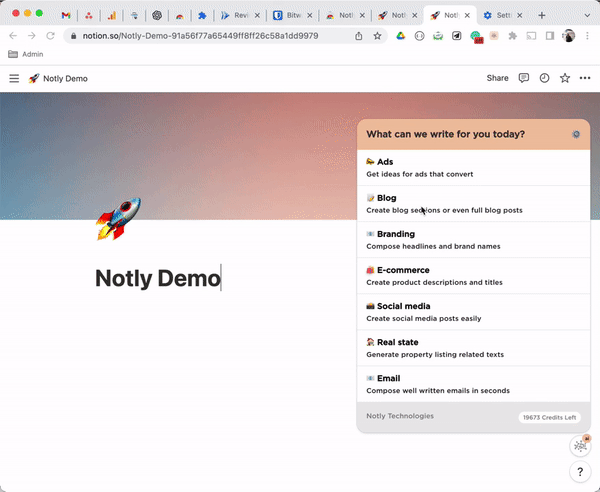
Task: Open the Gmail pinned tab
Action: [66, 15]
